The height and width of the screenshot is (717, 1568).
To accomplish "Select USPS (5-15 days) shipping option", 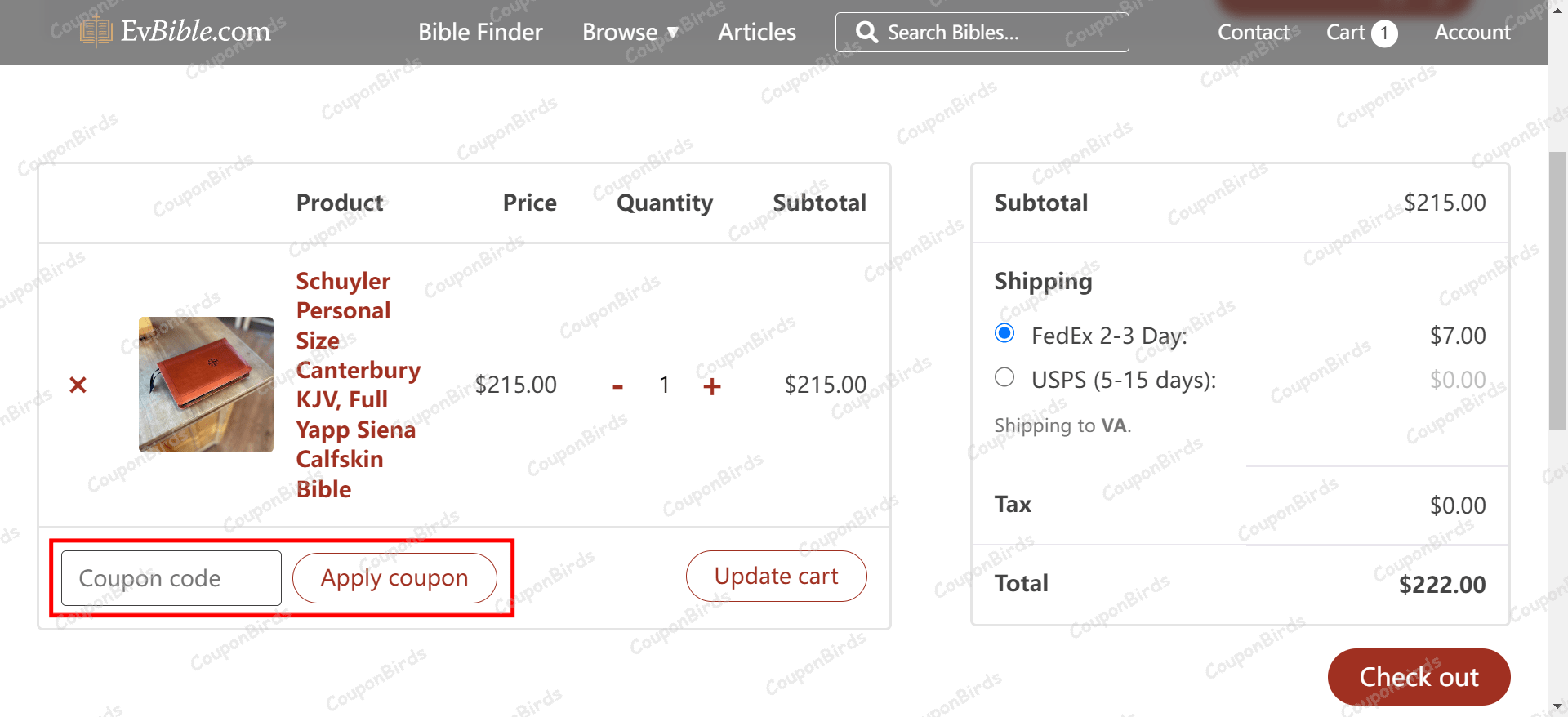I will point(1004,377).
